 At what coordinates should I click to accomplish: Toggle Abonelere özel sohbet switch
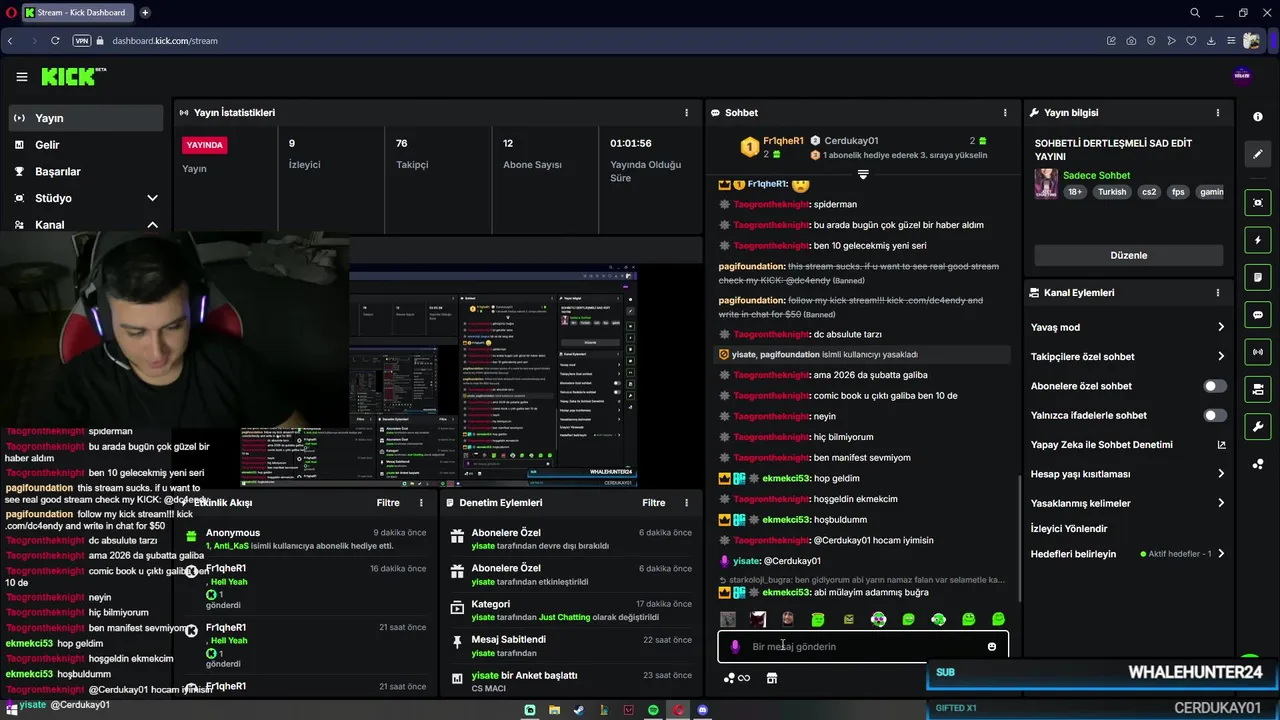pyautogui.click(x=1214, y=386)
